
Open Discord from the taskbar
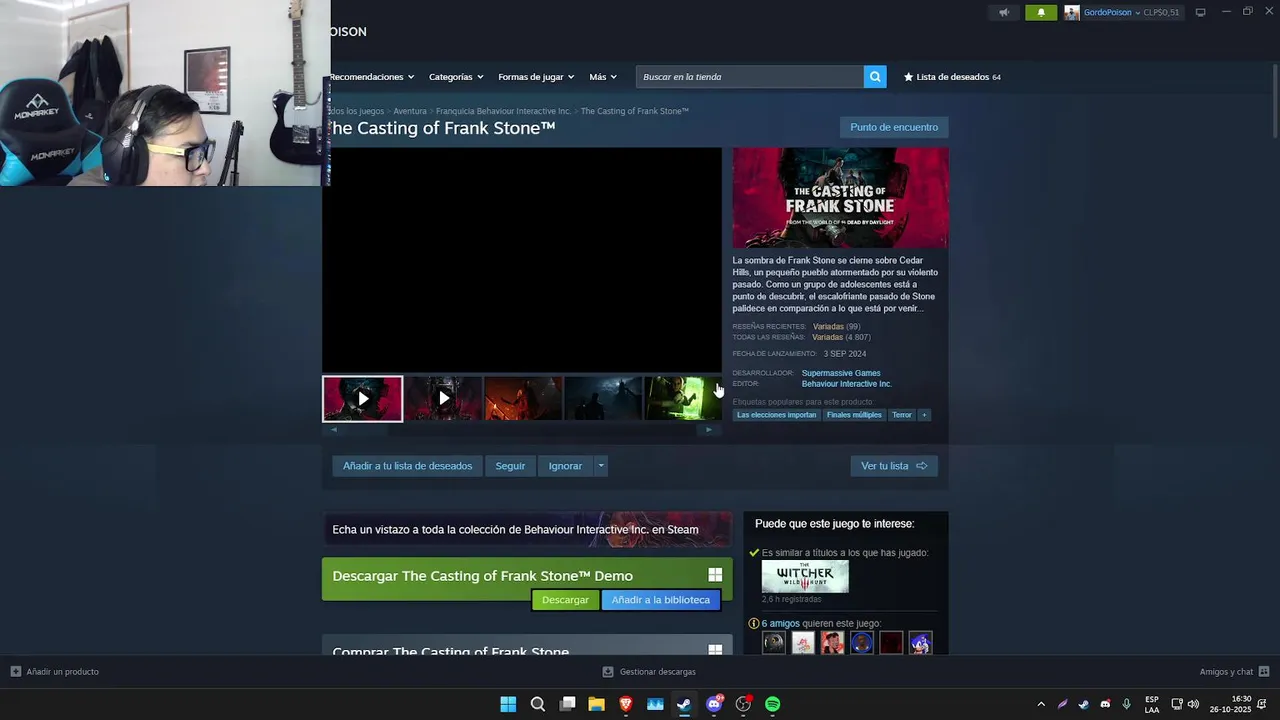point(714,704)
